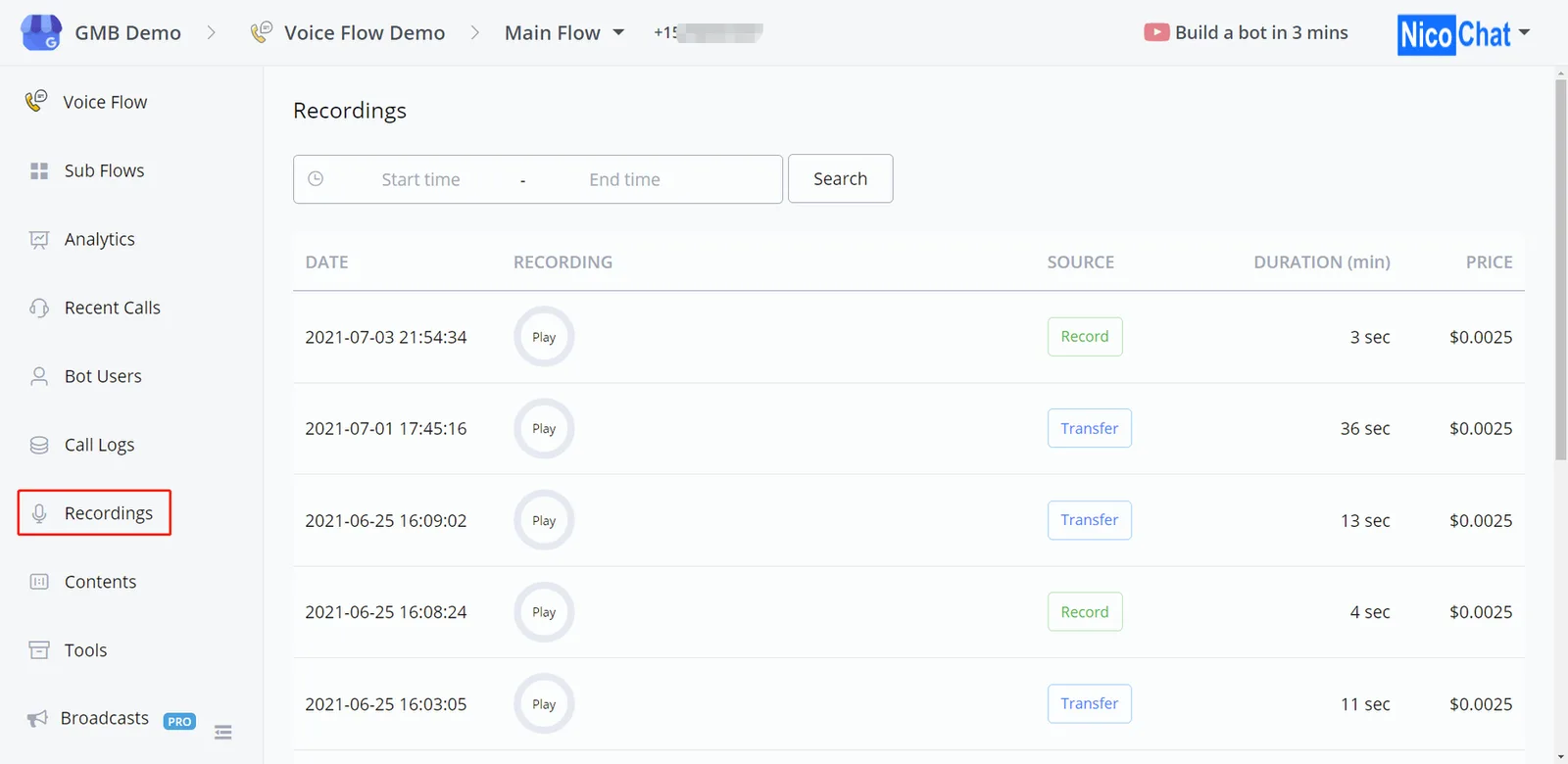Click the Voice Flow Demo breadcrumb link
This screenshot has height=764, width=1568.
tap(365, 32)
